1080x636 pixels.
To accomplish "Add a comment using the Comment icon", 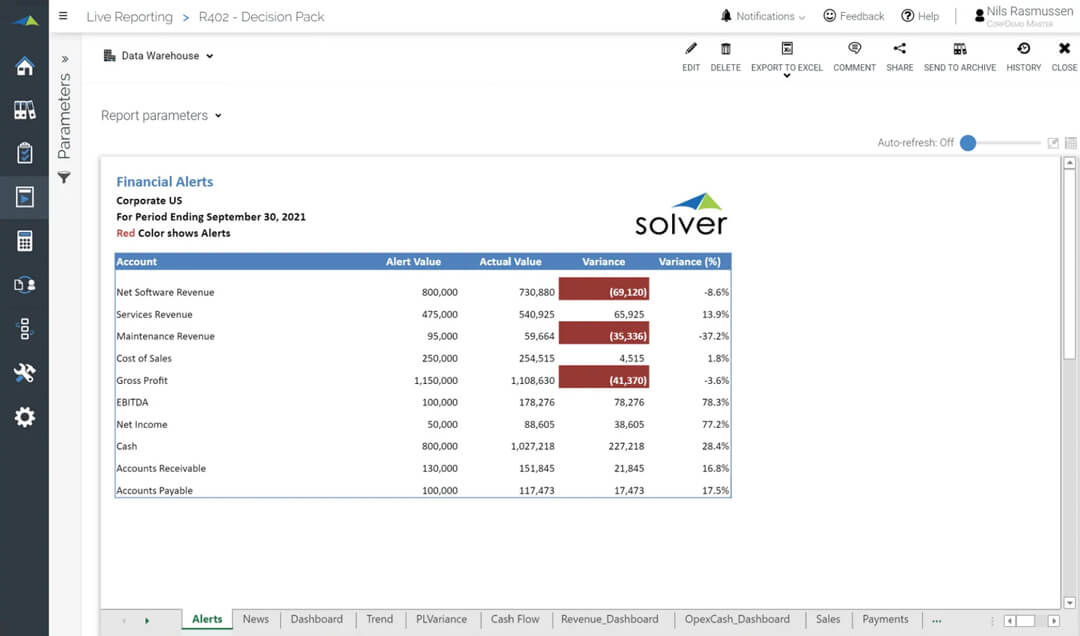I will (x=854, y=49).
